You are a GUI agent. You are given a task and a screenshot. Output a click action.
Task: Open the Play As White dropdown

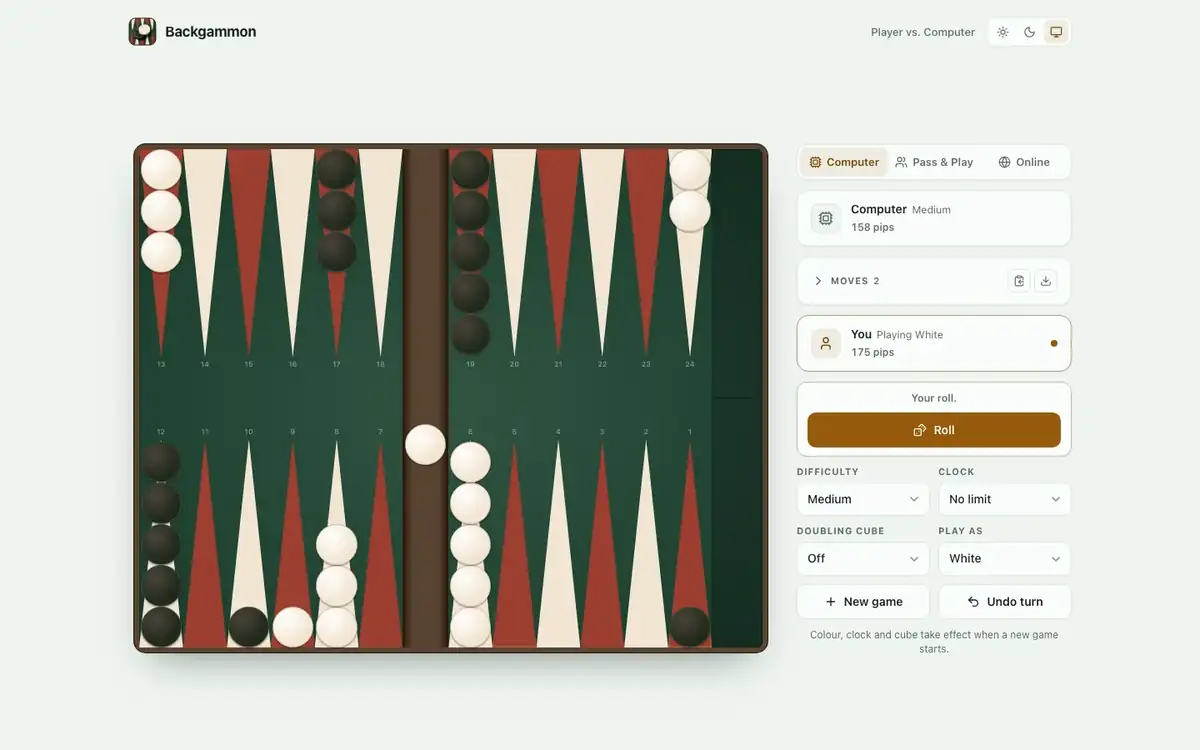(1004, 558)
